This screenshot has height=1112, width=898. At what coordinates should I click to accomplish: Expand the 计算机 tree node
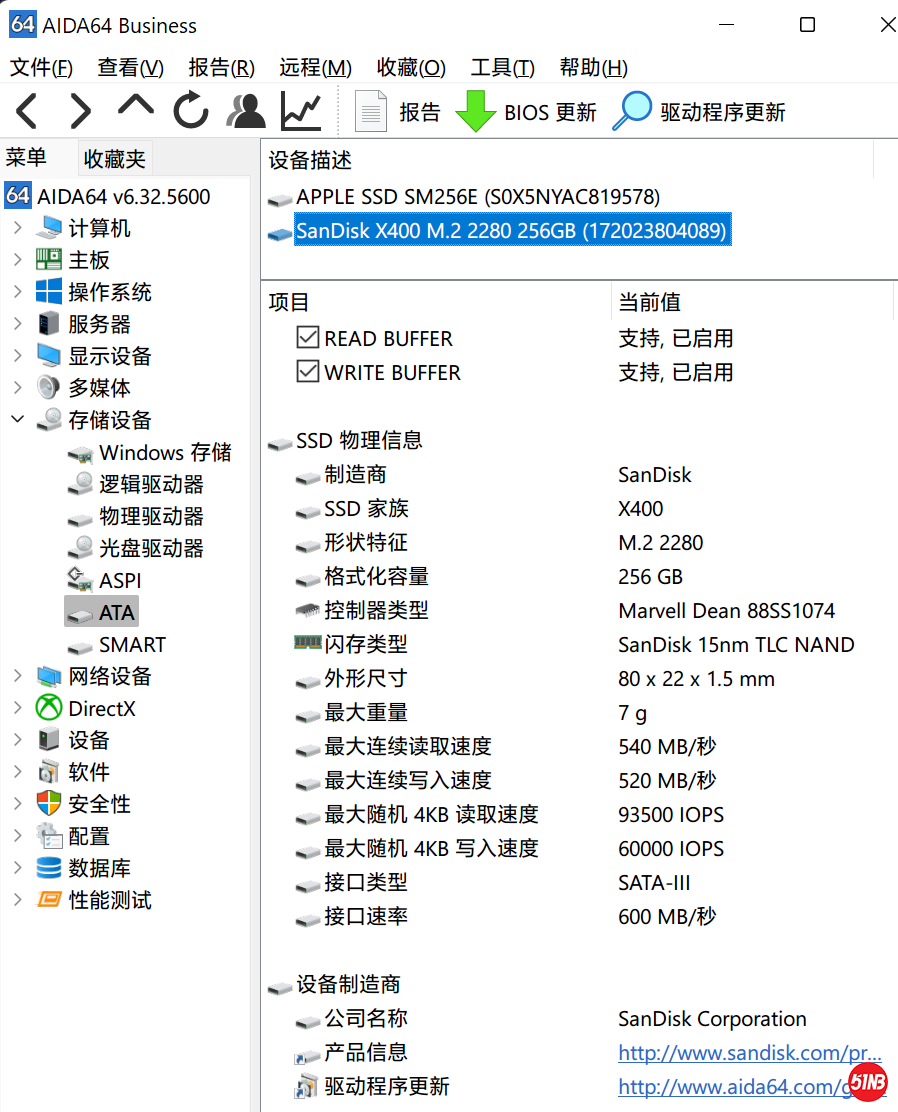pos(18,228)
